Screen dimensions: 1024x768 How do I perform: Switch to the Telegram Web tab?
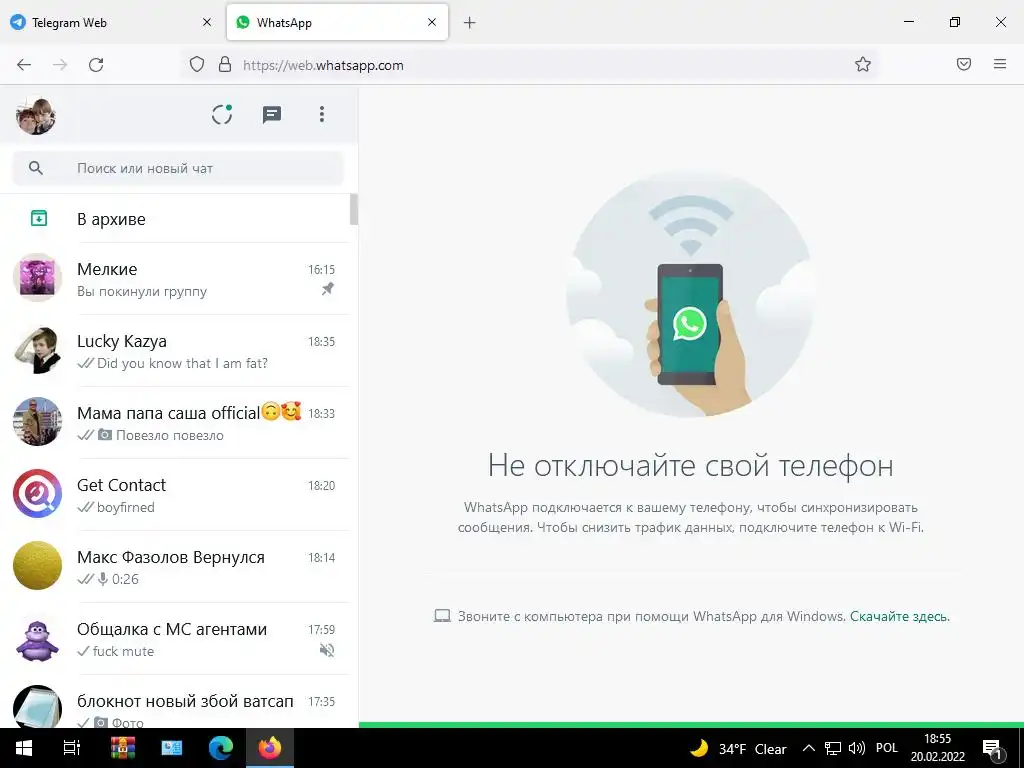111,22
